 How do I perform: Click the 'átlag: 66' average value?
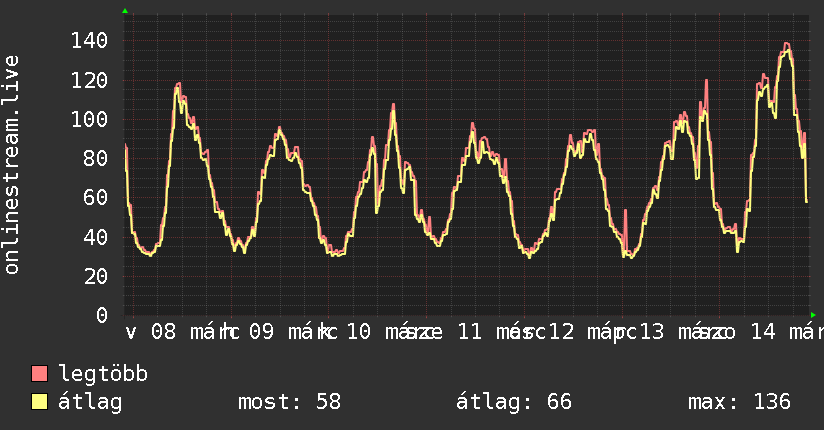[514, 402]
